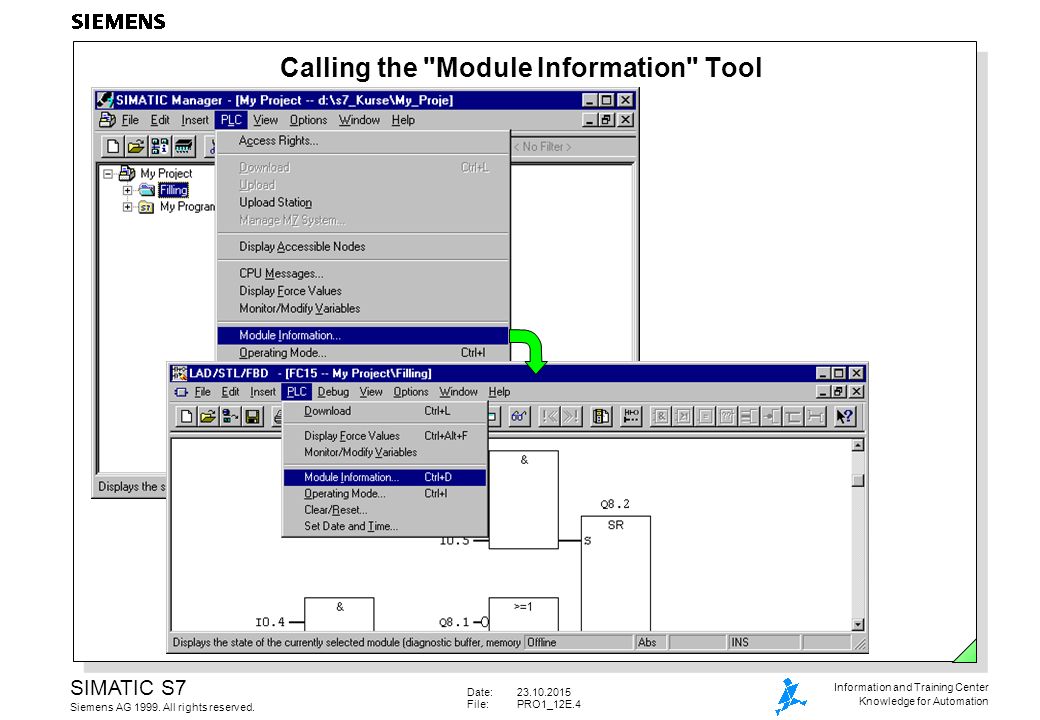Choose Display Force Values Ctrl+Alt+F entry
This screenshot has width=1040, height=720.
385,436
